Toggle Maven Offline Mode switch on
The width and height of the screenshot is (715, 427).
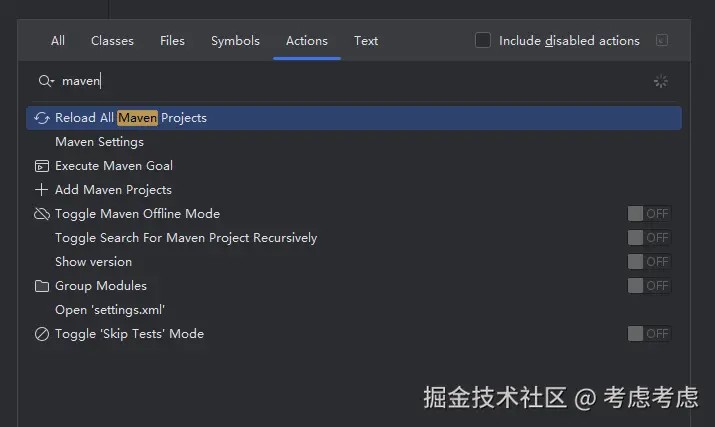click(648, 214)
